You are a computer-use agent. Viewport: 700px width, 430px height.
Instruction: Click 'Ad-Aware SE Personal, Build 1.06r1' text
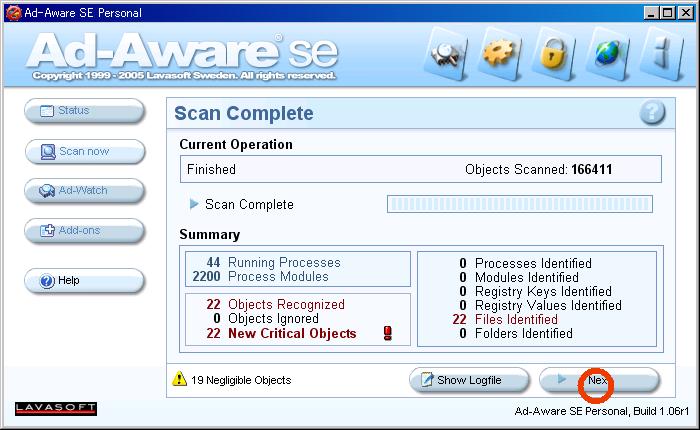601,411
